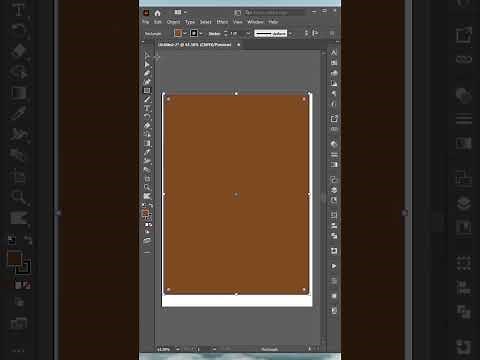Select the Selection (arrow) tool
Screen dimensions: 480x360
click(147, 55)
